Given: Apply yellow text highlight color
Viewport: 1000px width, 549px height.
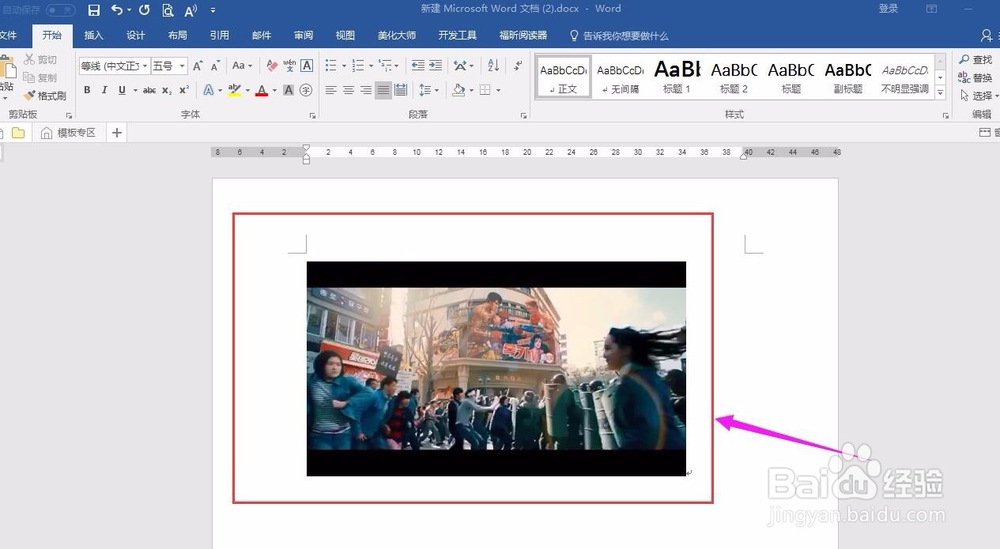Looking at the screenshot, I should click(x=234, y=91).
